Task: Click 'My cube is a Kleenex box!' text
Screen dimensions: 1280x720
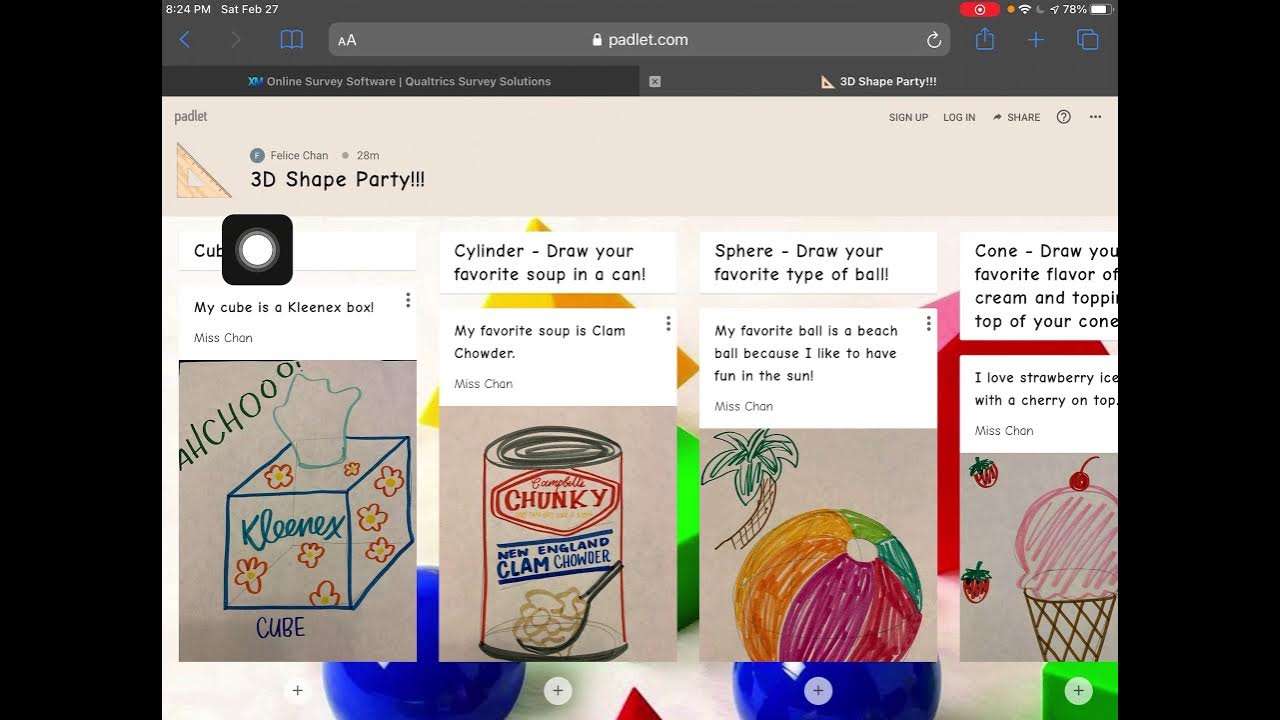Action: [284, 308]
